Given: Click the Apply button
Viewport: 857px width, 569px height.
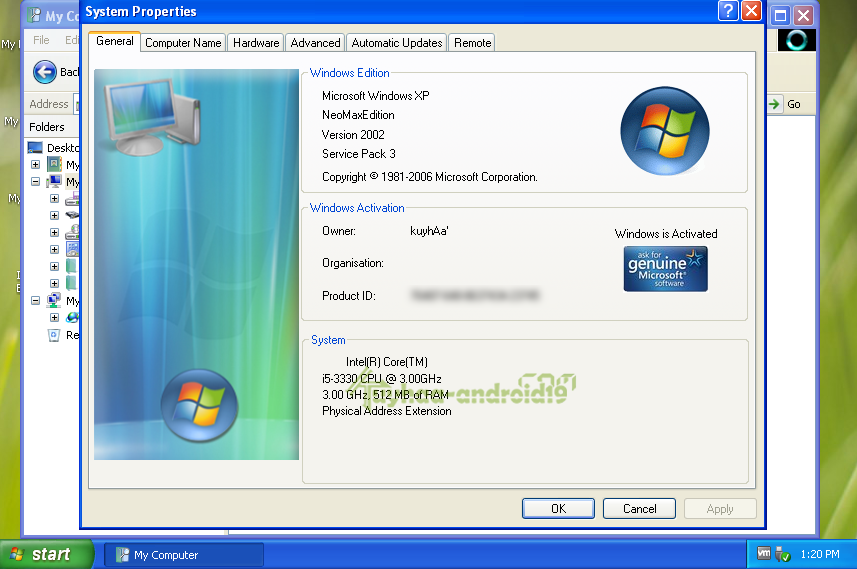Looking at the screenshot, I should pos(720,509).
